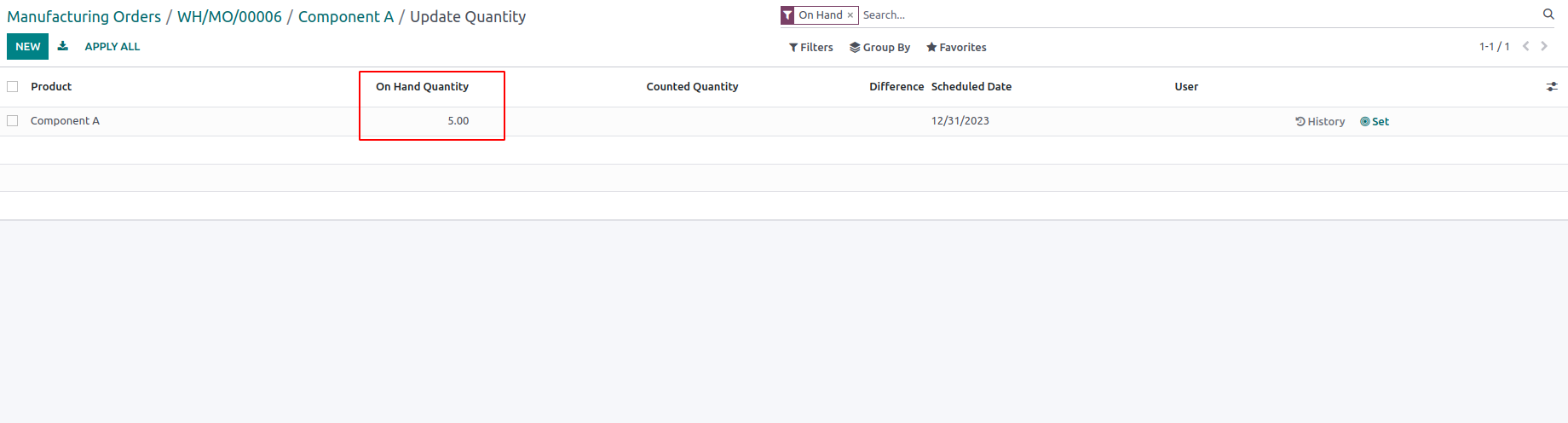
Task: Click the search magnifier icon
Action: 1548,14
